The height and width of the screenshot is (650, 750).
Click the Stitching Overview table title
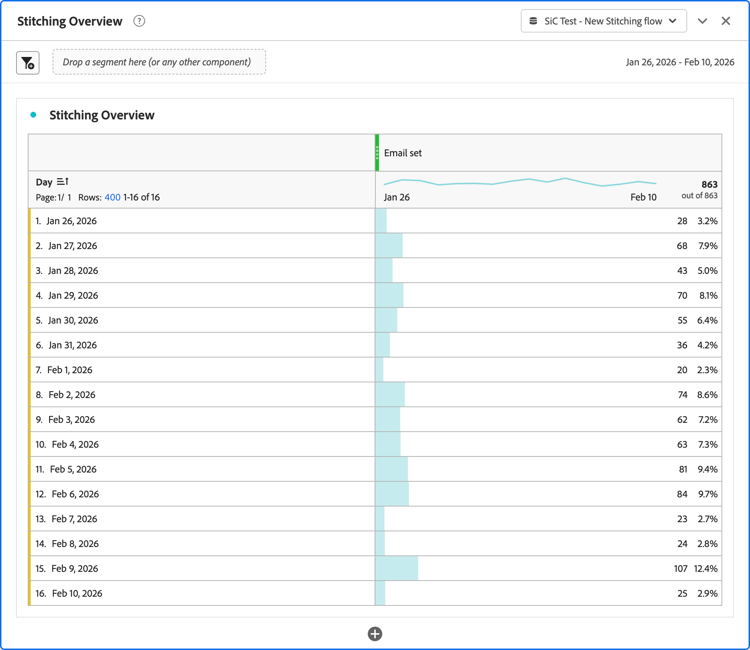click(102, 115)
